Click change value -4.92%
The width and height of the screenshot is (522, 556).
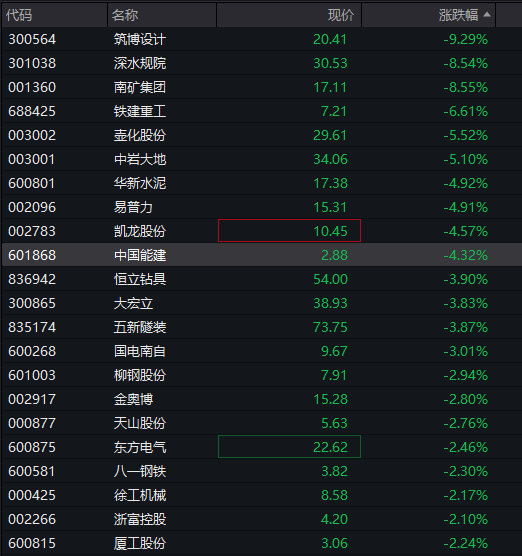pos(466,183)
